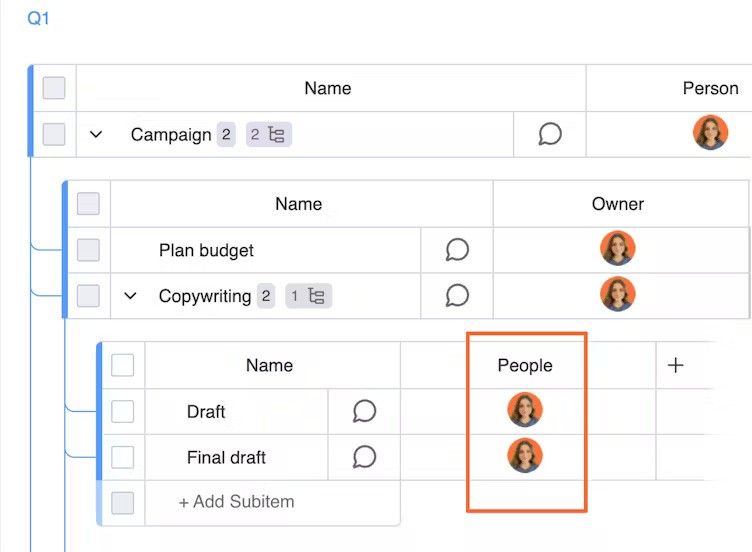Click the Copywriting subitems hierarchy icon
752x552 pixels.
[316, 296]
